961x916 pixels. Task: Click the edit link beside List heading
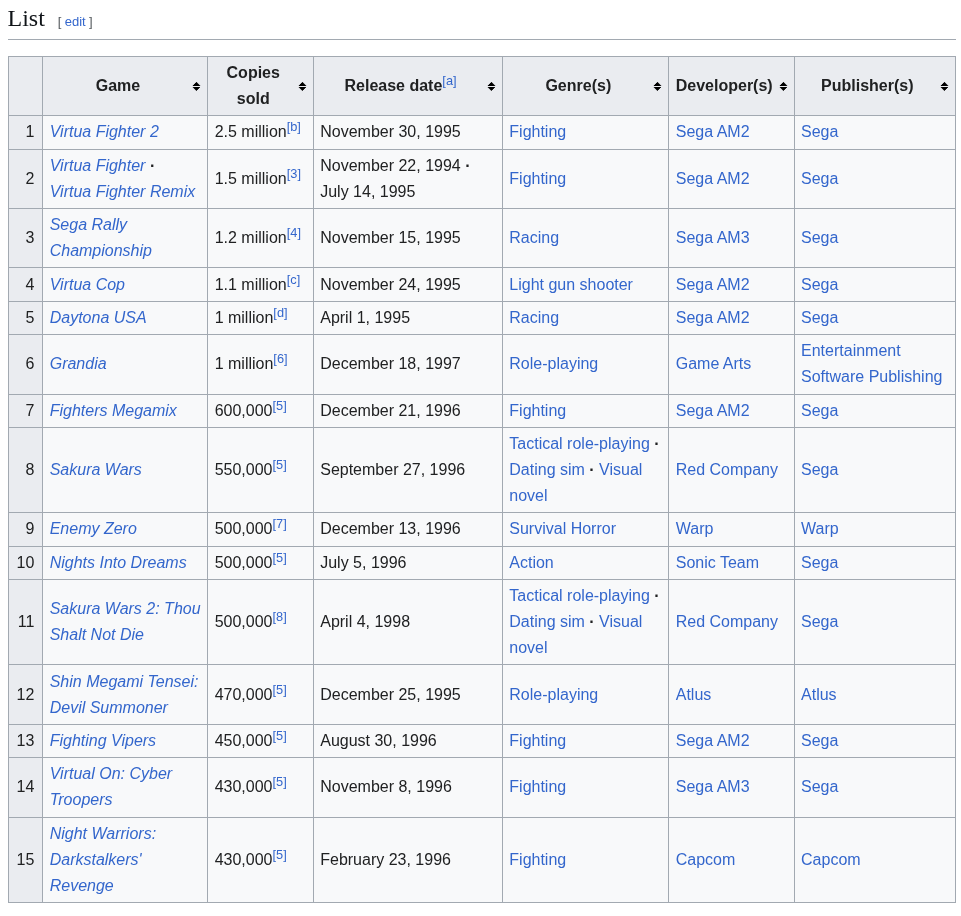tap(75, 22)
